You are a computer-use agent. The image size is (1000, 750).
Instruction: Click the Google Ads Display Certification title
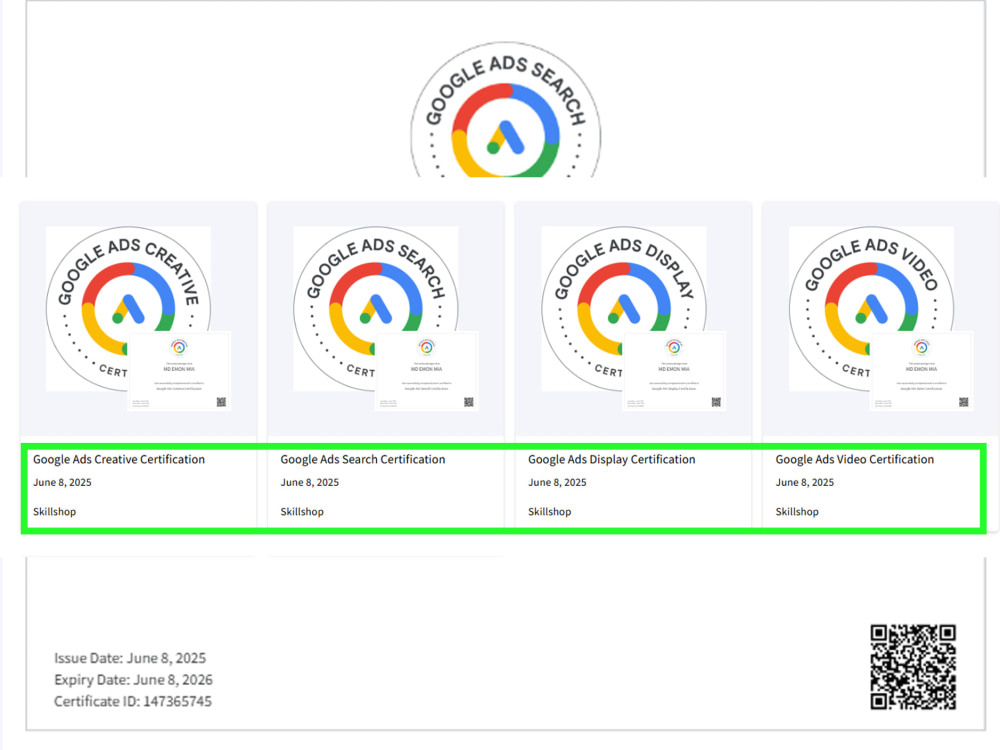pyautogui.click(x=612, y=459)
